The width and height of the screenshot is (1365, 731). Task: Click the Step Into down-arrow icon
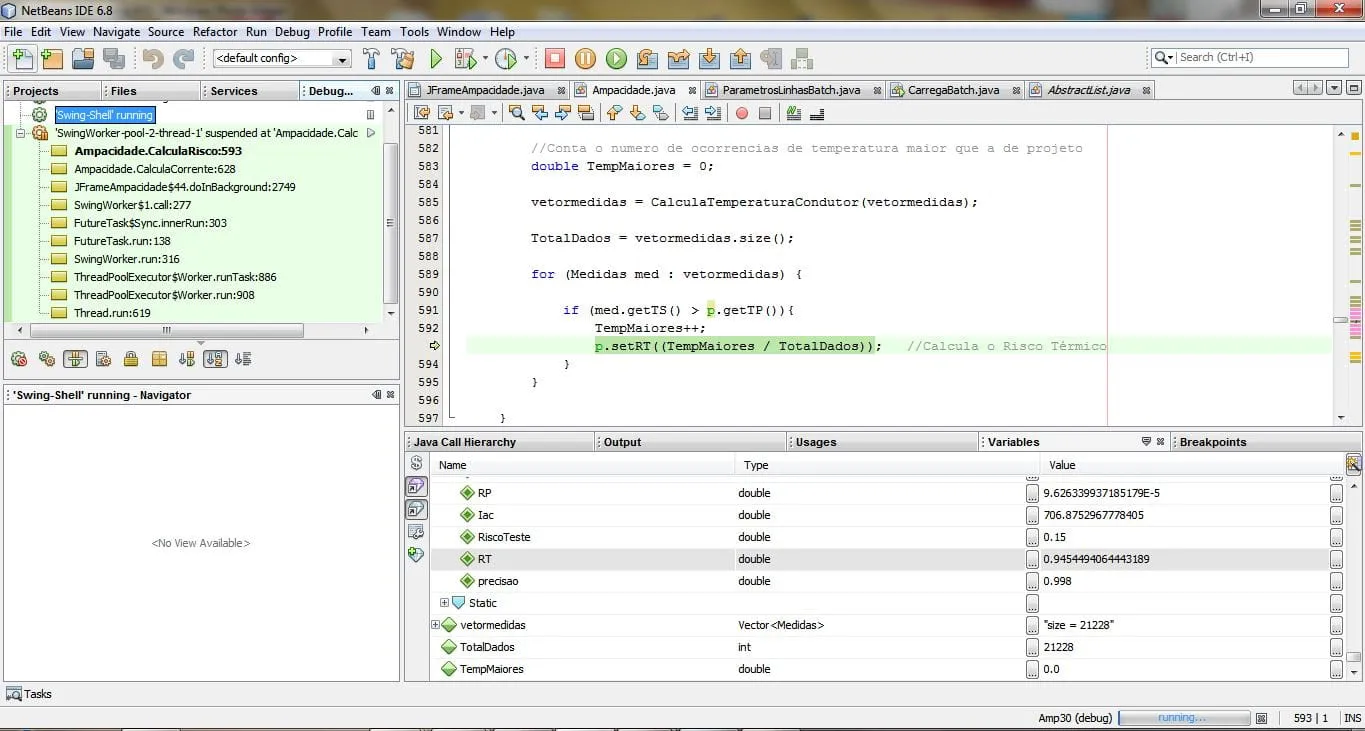click(x=709, y=59)
